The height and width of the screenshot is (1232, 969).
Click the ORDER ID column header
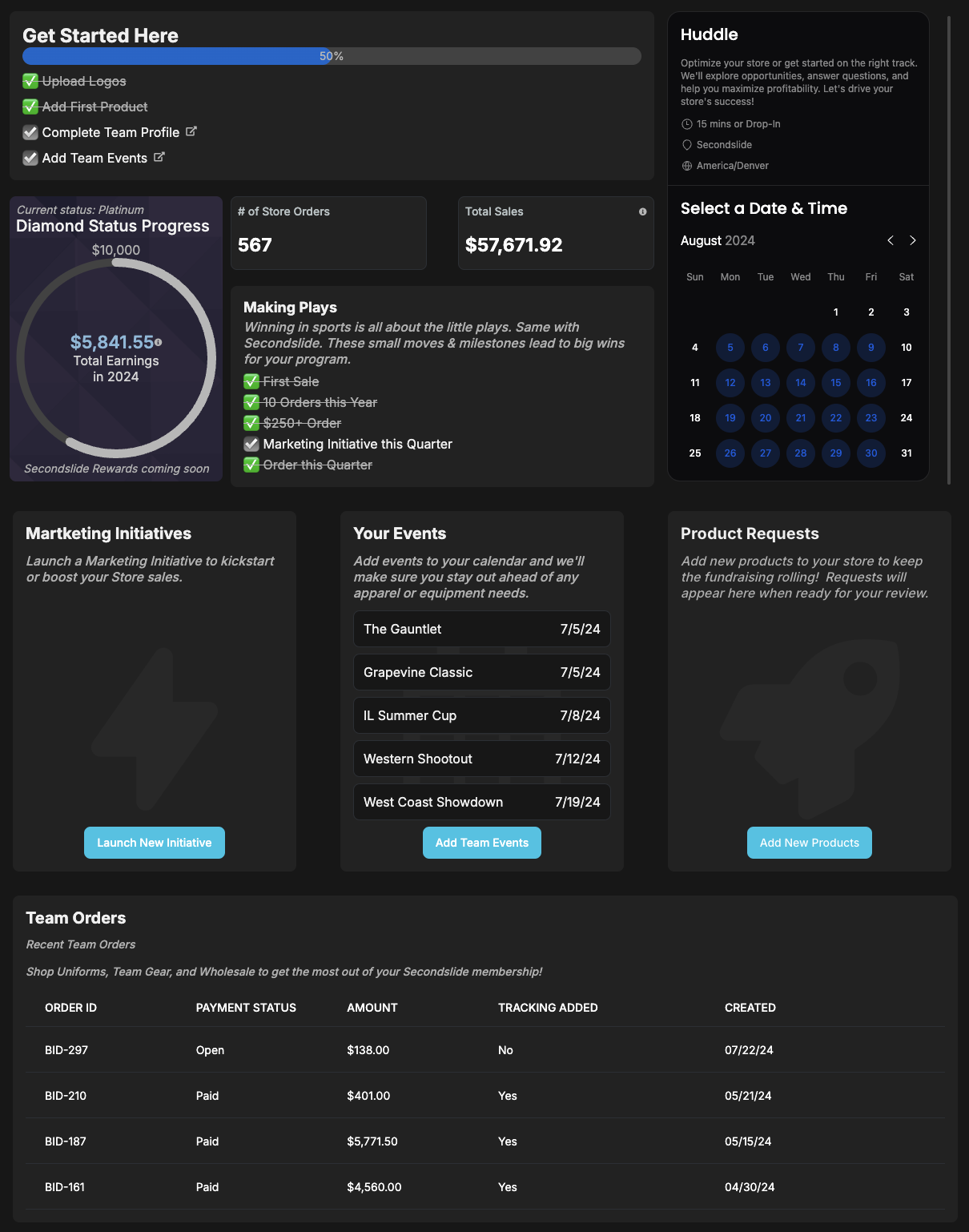pyautogui.click(x=70, y=1008)
